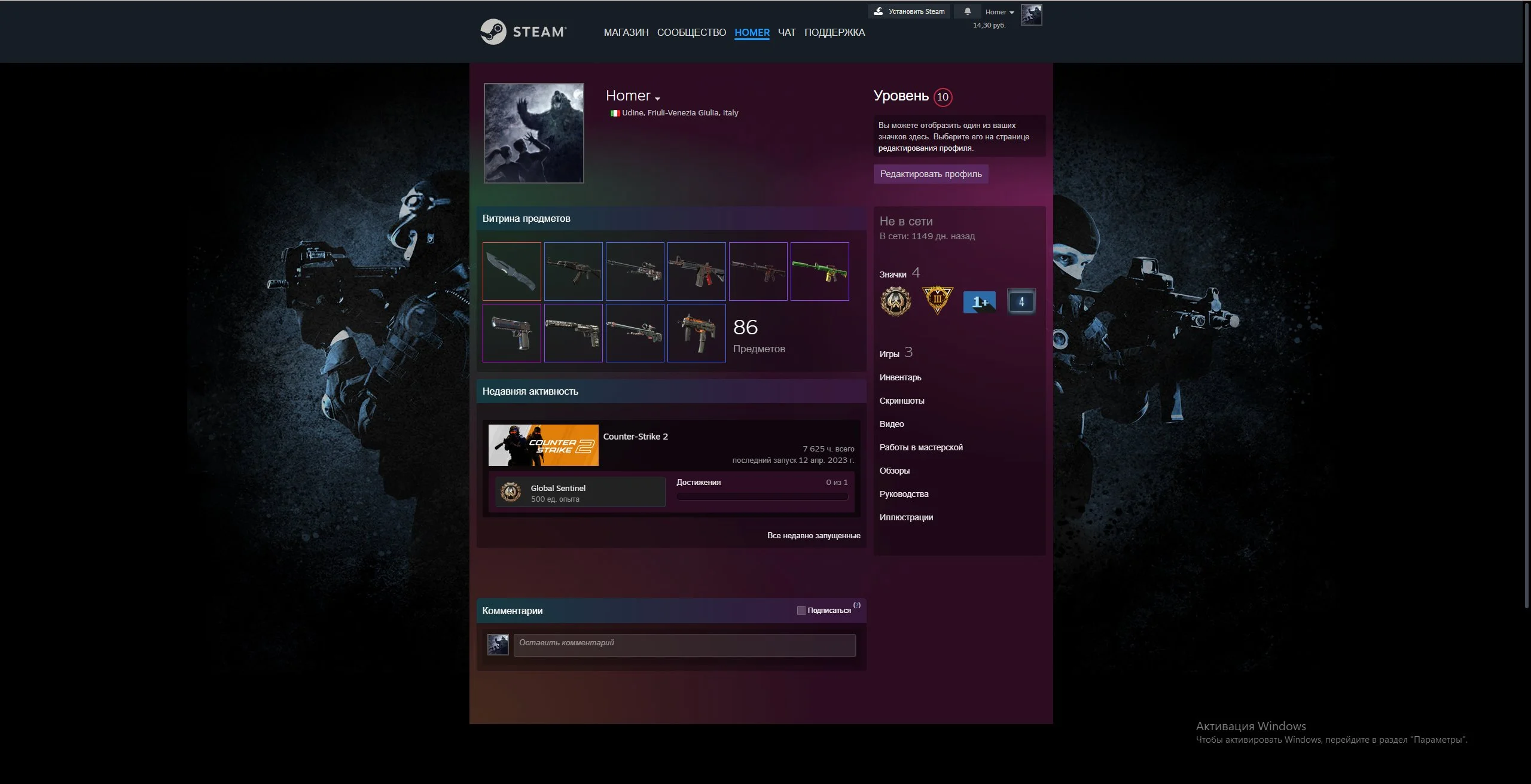Click the Установить Steam button
1531x784 pixels.
tap(909, 11)
